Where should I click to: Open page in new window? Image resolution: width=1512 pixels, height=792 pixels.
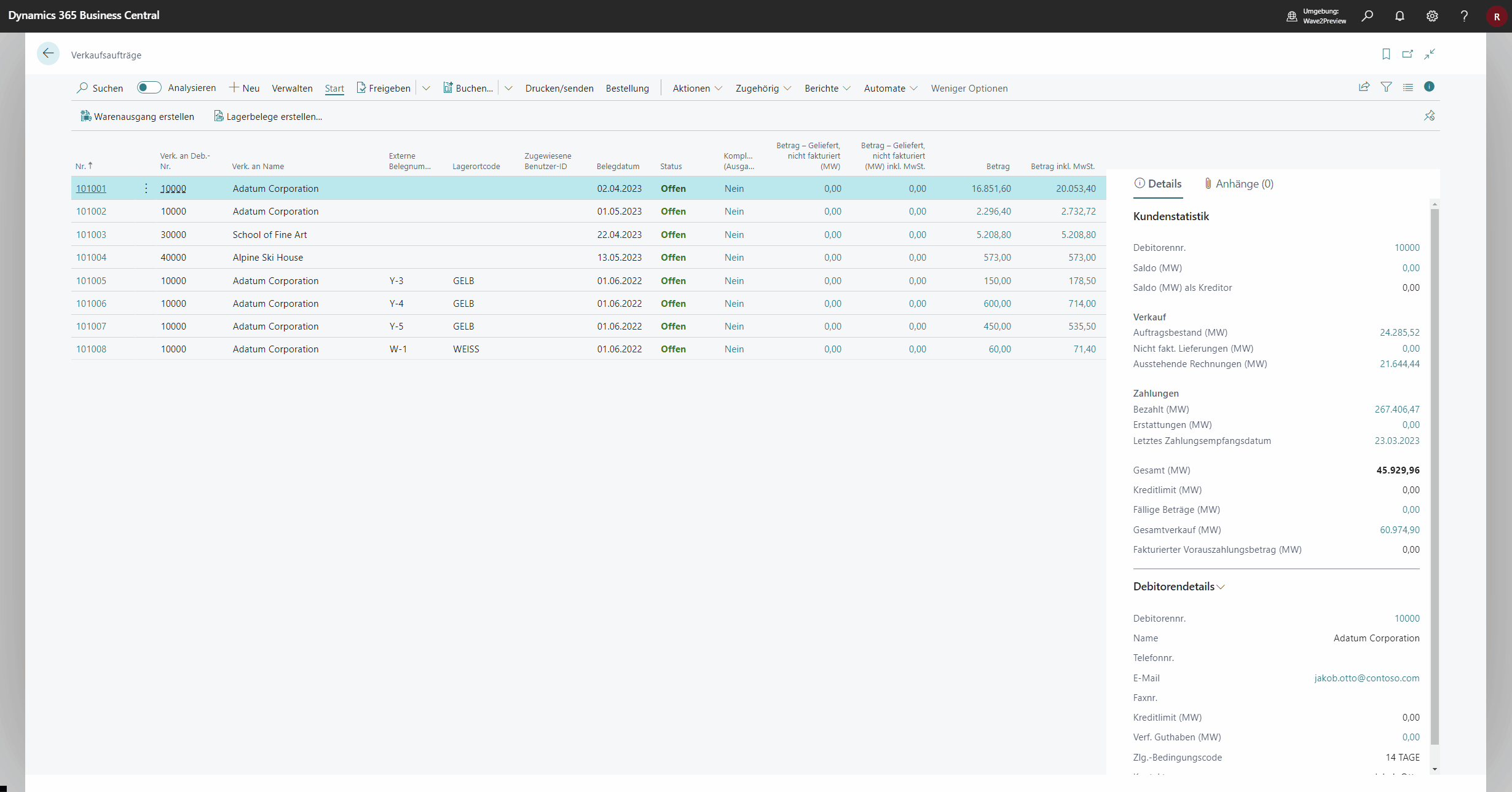pos(1408,54)
